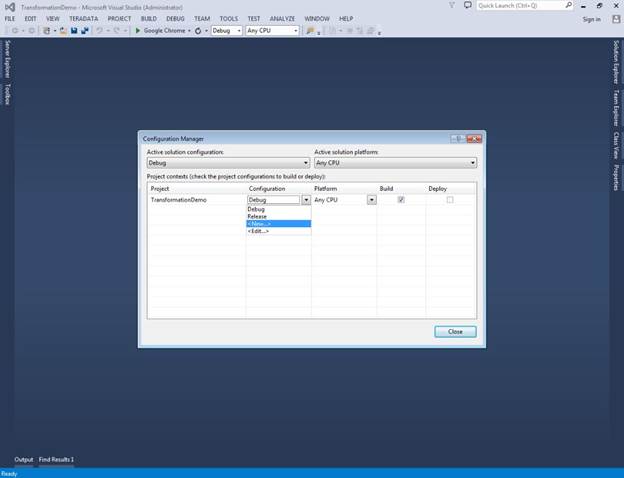
Task: Choose <Edit...> in the configuration list
Action: coord(279,231)
